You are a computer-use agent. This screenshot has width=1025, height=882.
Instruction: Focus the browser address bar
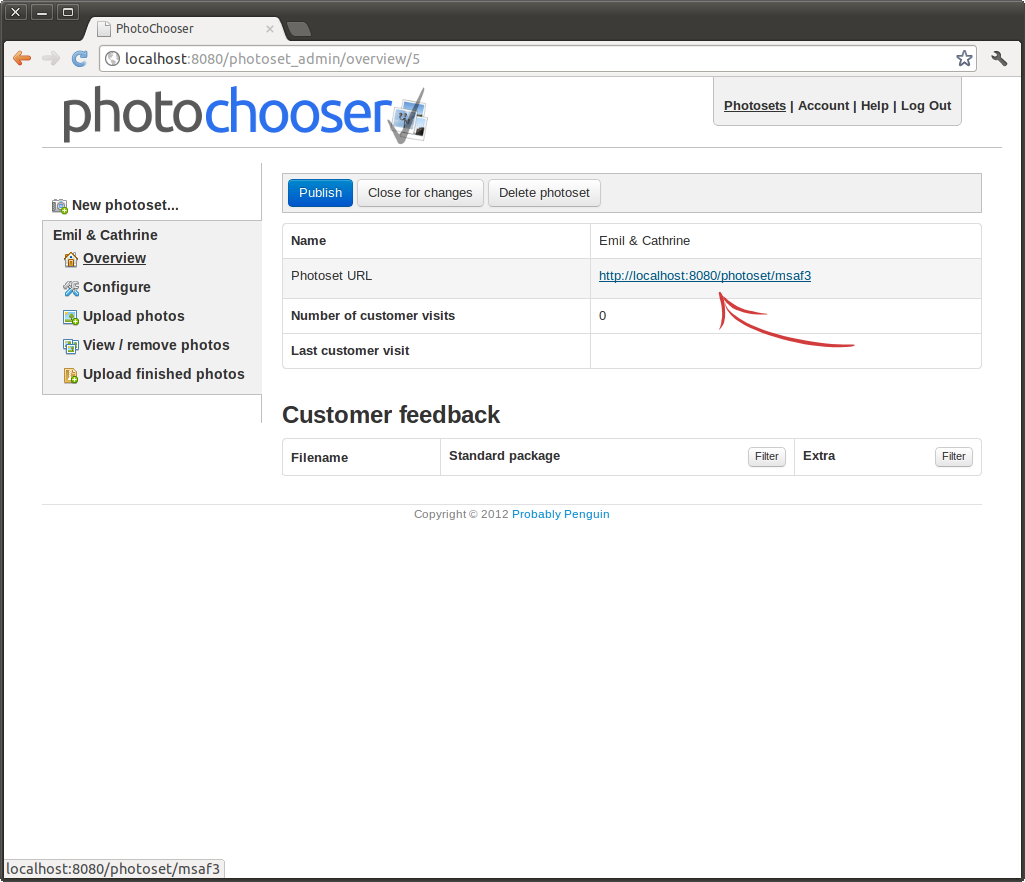pyautogui.click(x=530, y=59)
